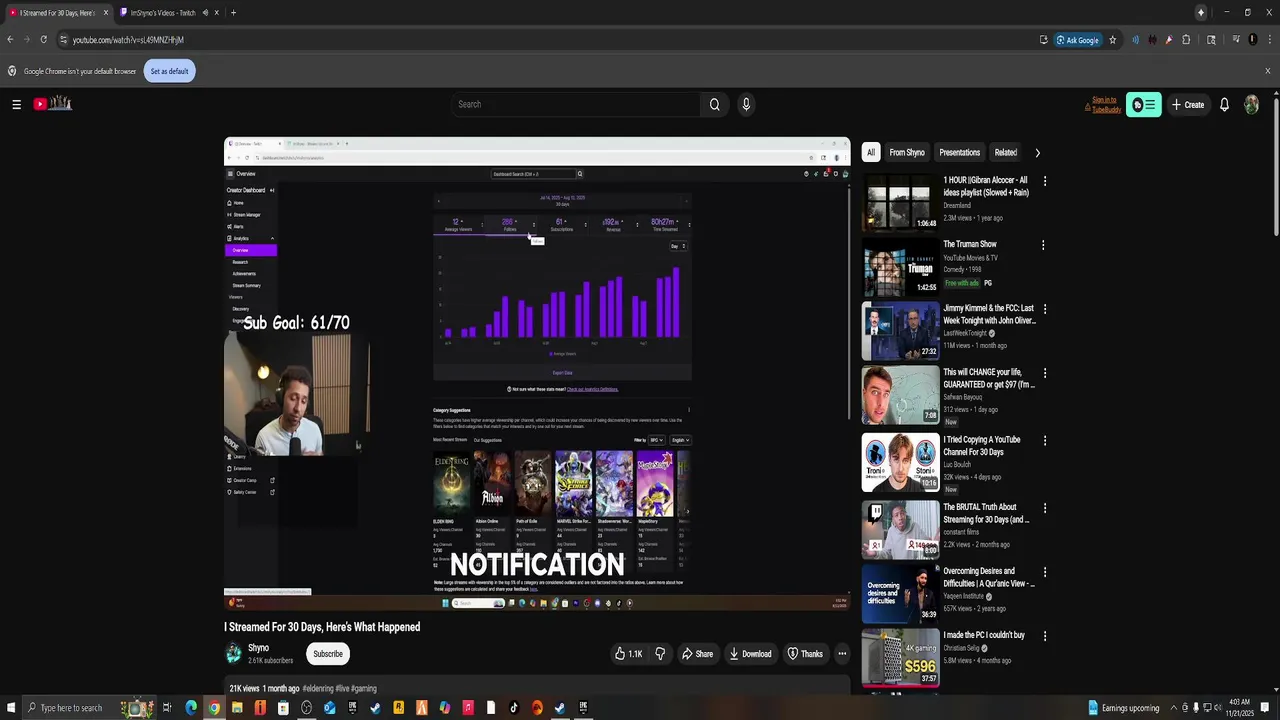This screenshot has height=720, width=1280.
Task: Dislike the video with thumbs down
Action: click(660, 654)
